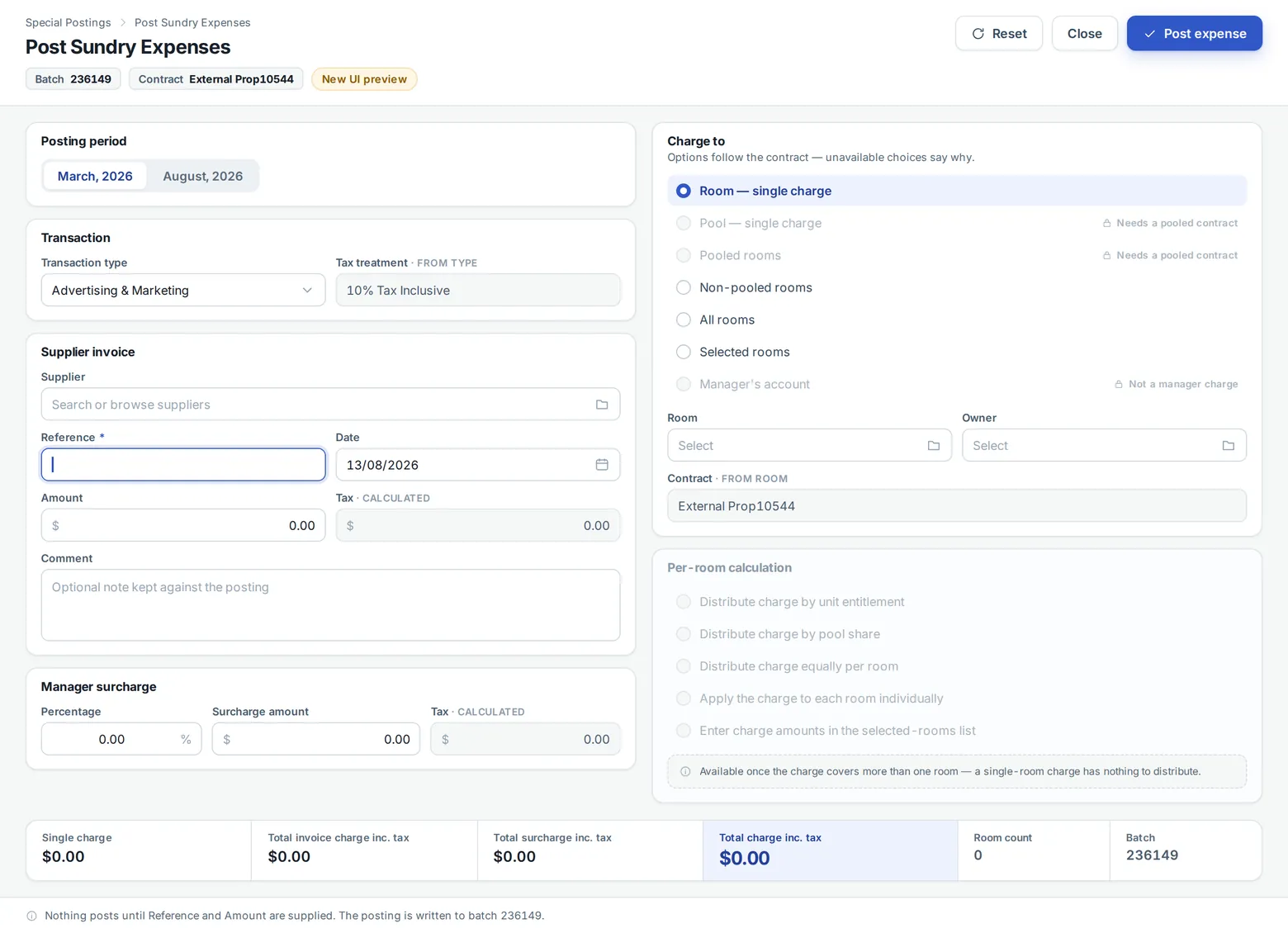
Task: Click the circular arrow icon on Reset
Action: [978, 34]
